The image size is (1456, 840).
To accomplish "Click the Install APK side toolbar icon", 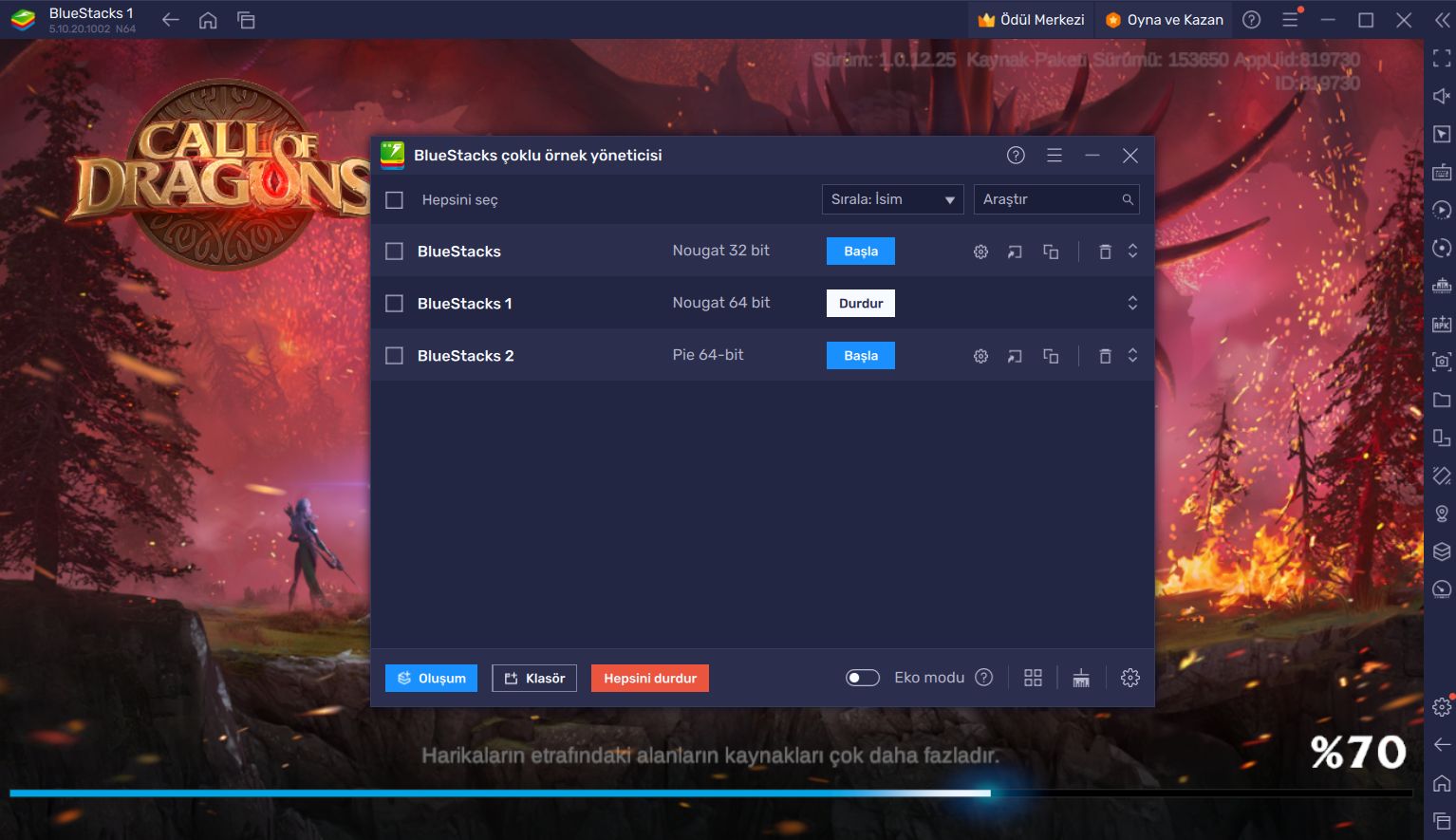I will (1442, 324).
